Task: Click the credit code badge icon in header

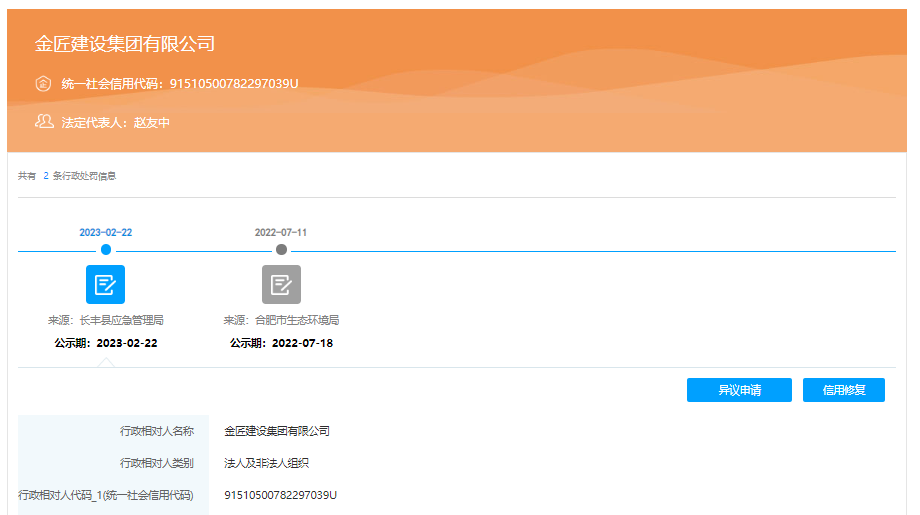Action: pos(43,83)
